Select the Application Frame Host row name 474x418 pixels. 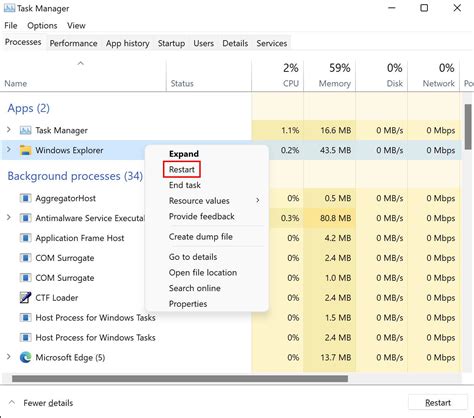click(x=80, y=238)
